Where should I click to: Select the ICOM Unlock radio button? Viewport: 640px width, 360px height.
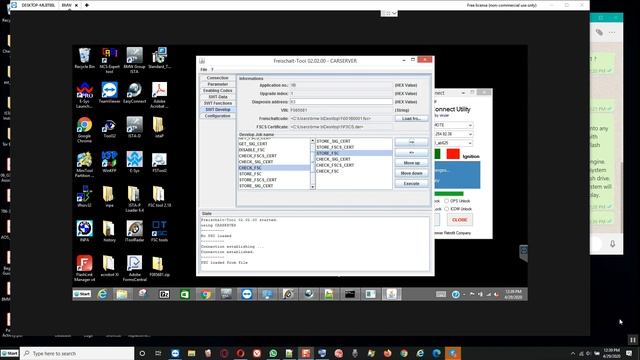pyautogui.click(x=447, y=209)
